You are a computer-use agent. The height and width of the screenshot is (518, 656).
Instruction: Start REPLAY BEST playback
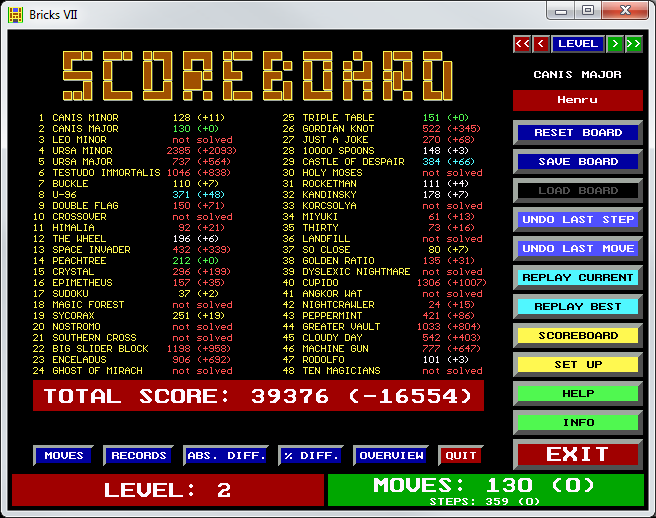[x=577, y=306]
